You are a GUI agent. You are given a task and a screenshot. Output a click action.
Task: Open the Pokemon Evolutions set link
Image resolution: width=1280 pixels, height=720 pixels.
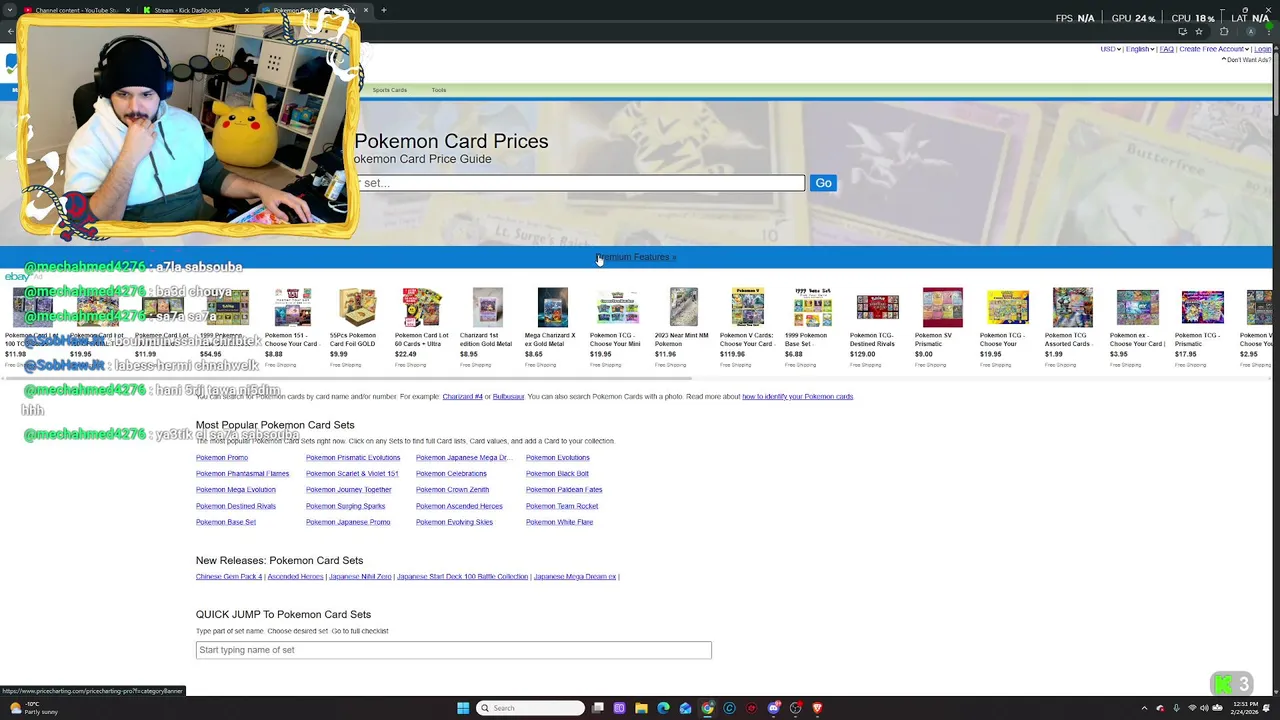click(558, 458)
